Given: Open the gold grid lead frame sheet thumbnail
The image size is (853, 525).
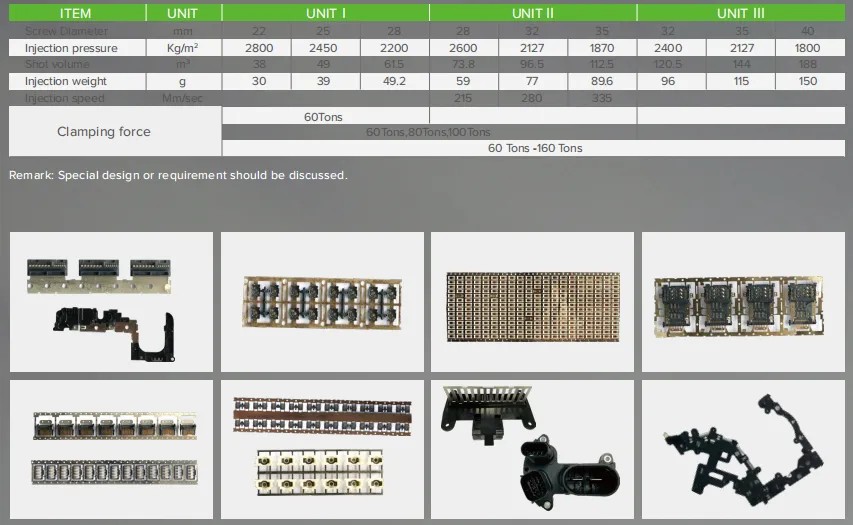Looking at the screenshot, I should point(532,302).
